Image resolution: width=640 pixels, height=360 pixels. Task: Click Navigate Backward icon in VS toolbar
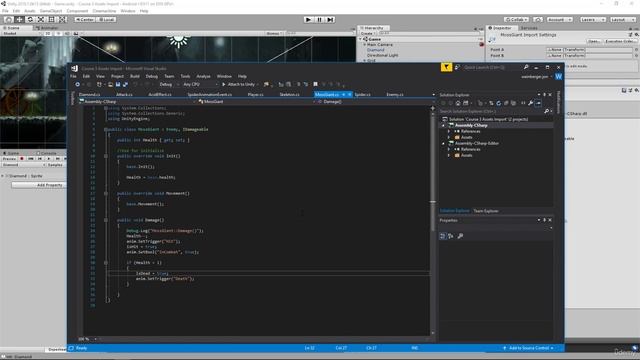point(78,84)
